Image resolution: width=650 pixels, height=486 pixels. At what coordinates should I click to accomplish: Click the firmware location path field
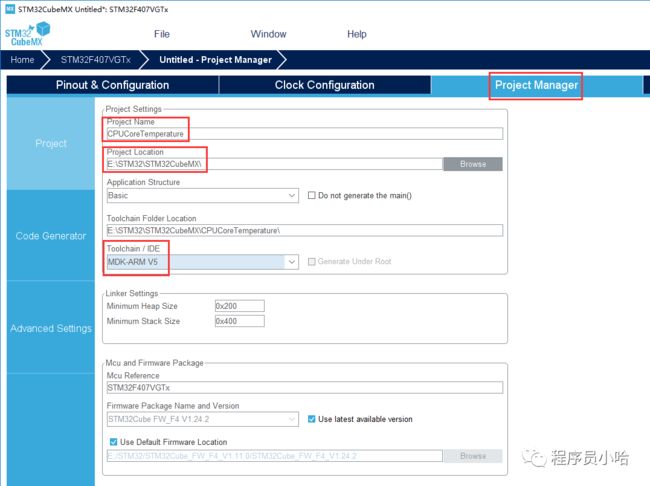[x=274, y=456]
